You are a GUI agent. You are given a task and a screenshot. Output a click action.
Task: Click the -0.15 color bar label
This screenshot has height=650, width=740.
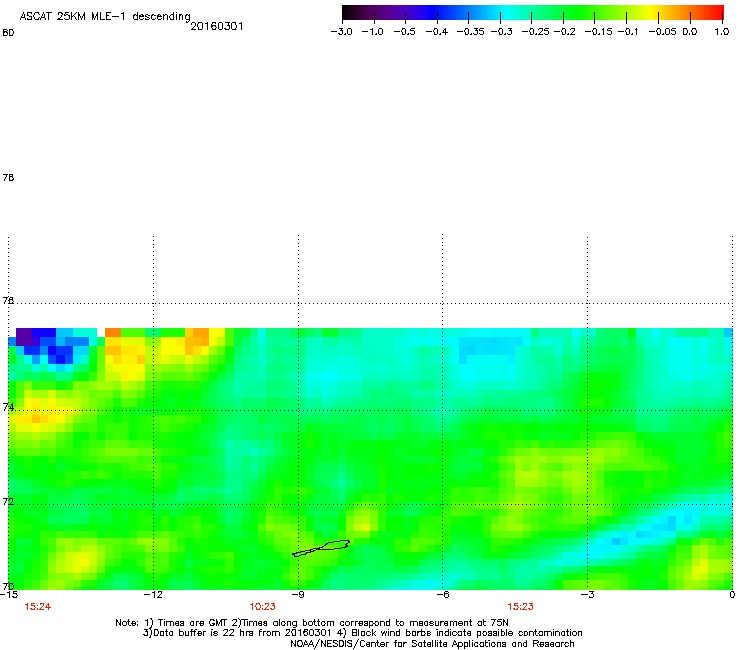pyautogui.click(x=598, y=32)
